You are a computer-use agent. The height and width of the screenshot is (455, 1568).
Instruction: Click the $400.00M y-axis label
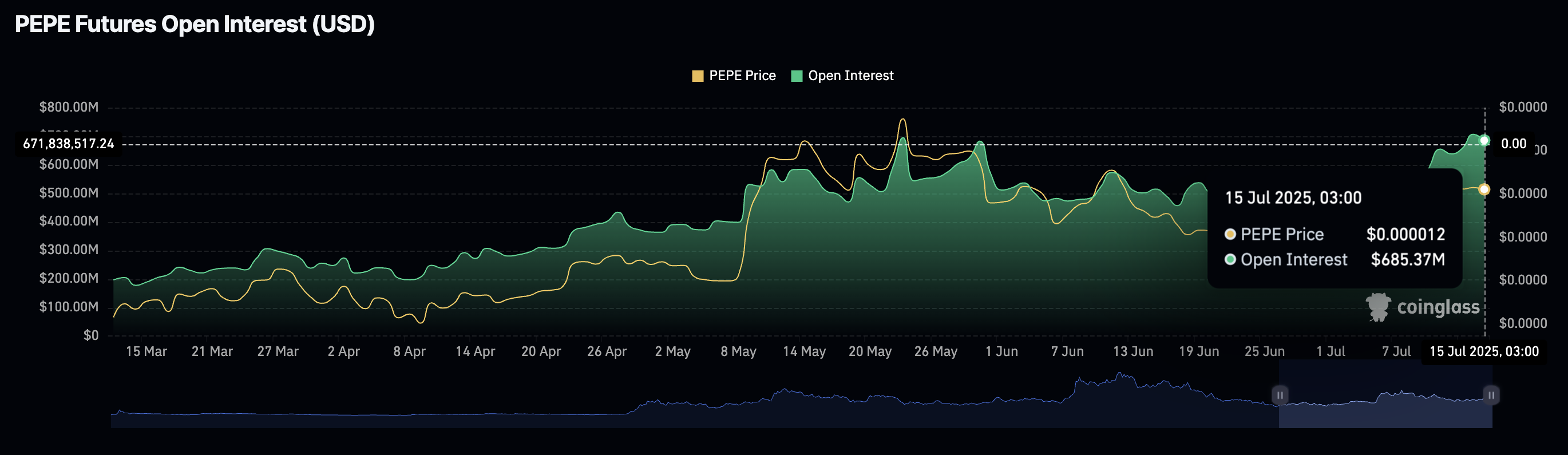[x=69, y=221]
